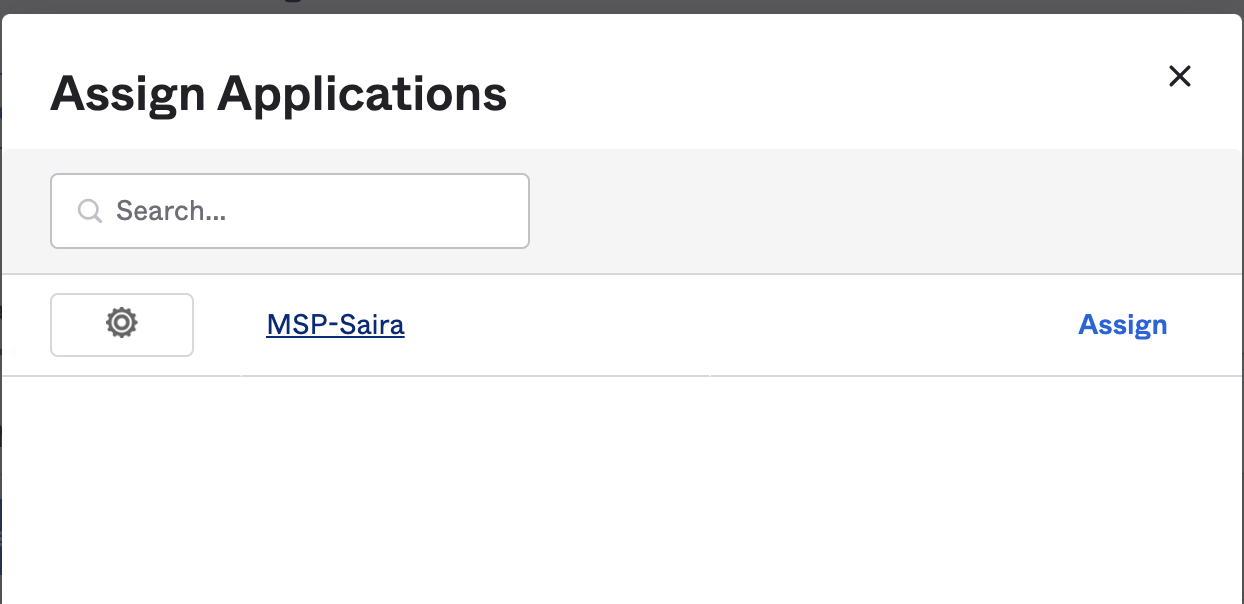The height and width of the screenshot is (604, 1244).
Task: Click the Assign action for MSP-Saira
Action: (1122, 325)
